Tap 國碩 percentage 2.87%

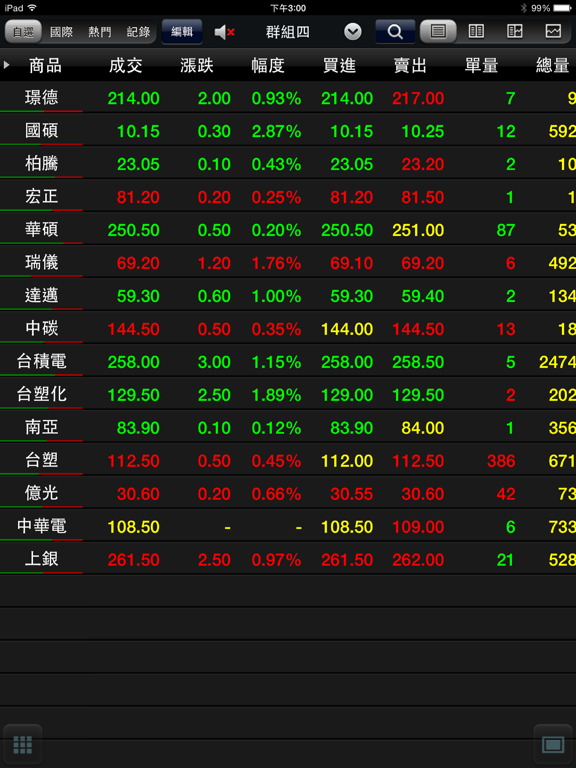click(x=276, y=131)
